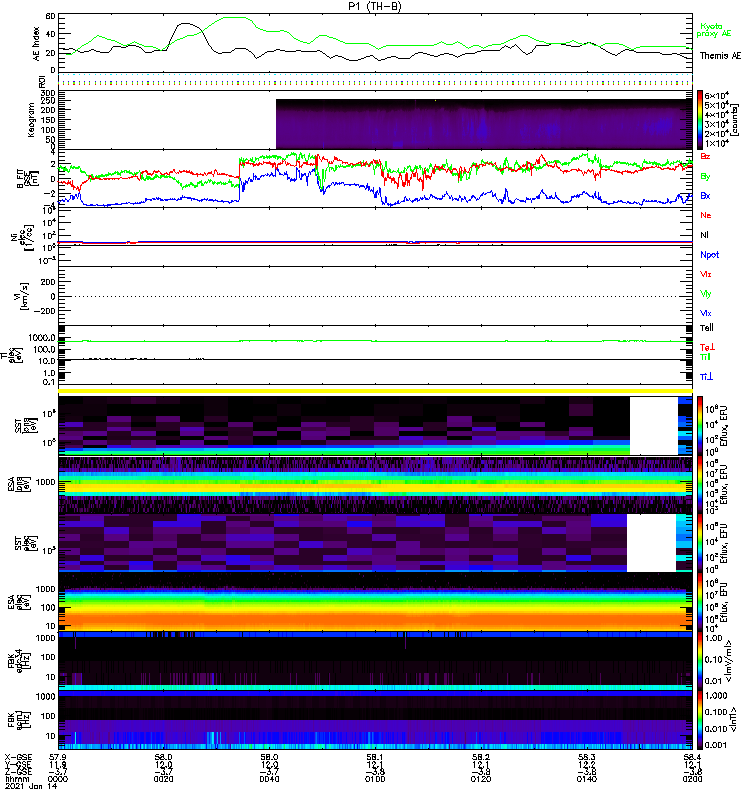Click the AE Index axis label
Viewport: 750px width, 800px height.
click(x=36, y=44)
